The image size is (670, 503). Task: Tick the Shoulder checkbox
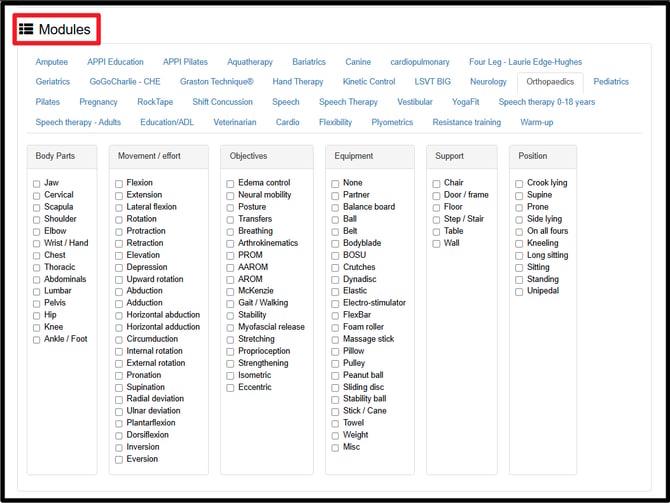pos(36,220)
